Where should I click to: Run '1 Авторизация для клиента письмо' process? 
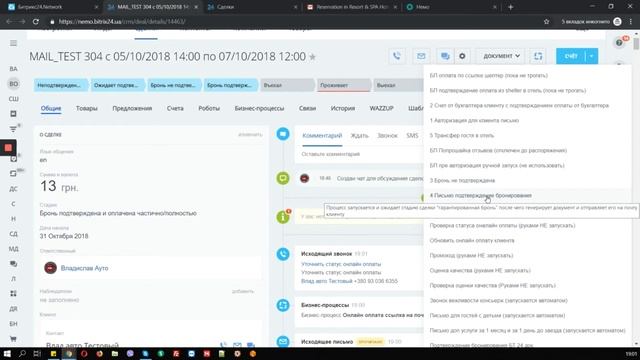[474, 120]
